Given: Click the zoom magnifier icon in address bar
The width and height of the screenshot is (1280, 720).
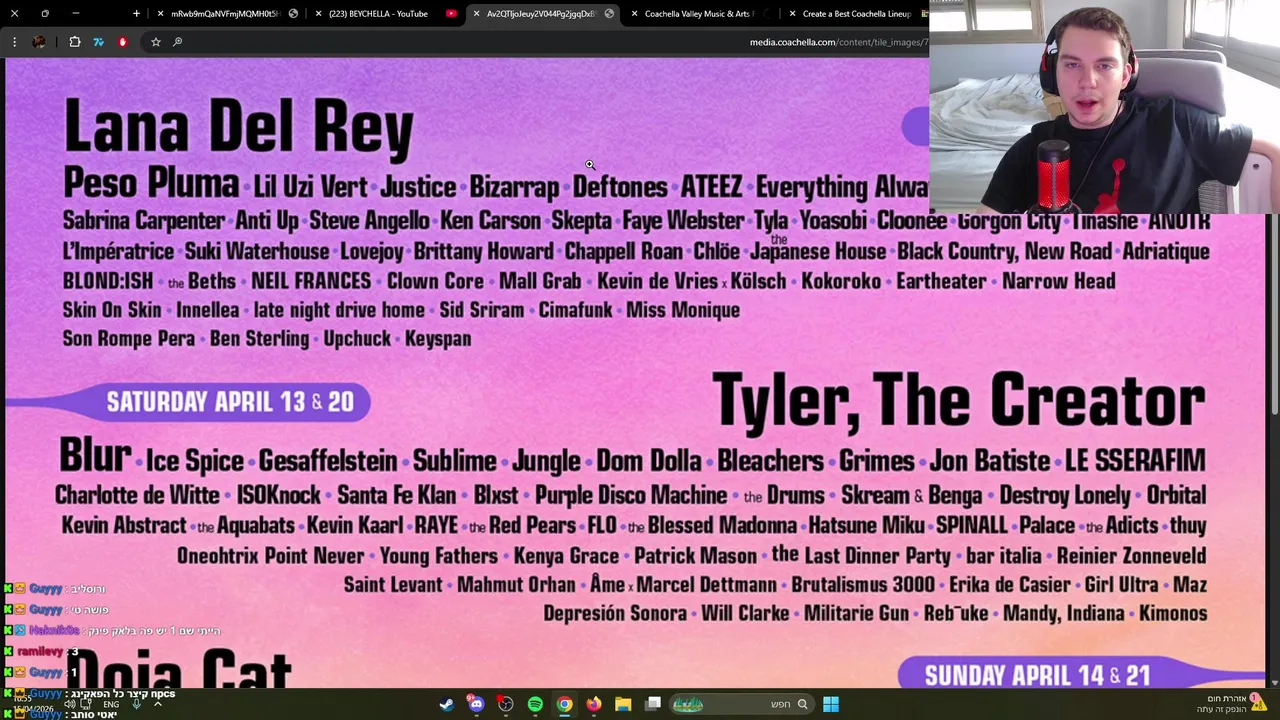Looking at the screenshot, I should point(177,42).
